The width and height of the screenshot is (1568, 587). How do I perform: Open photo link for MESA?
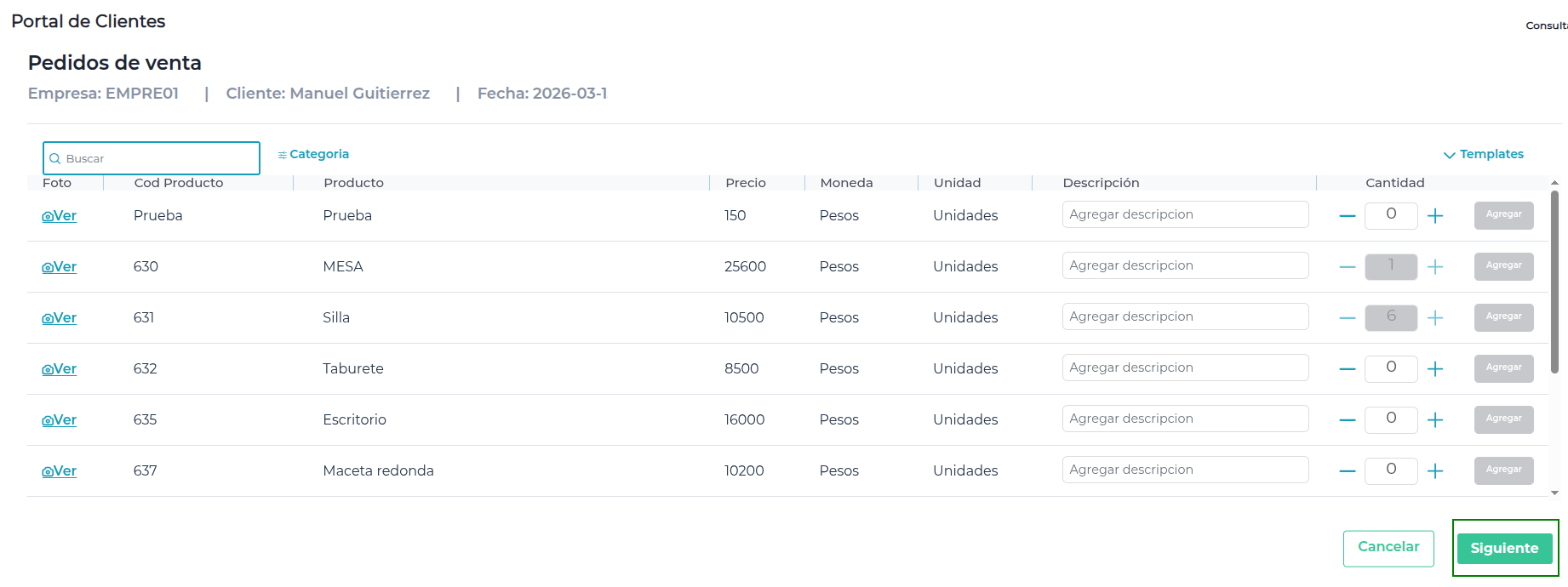[x=60, y=267]
